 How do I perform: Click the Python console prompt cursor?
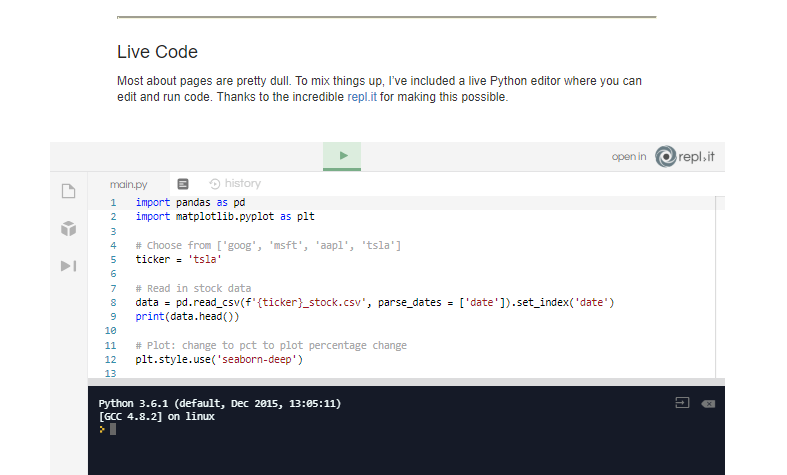tap(113, 429)
